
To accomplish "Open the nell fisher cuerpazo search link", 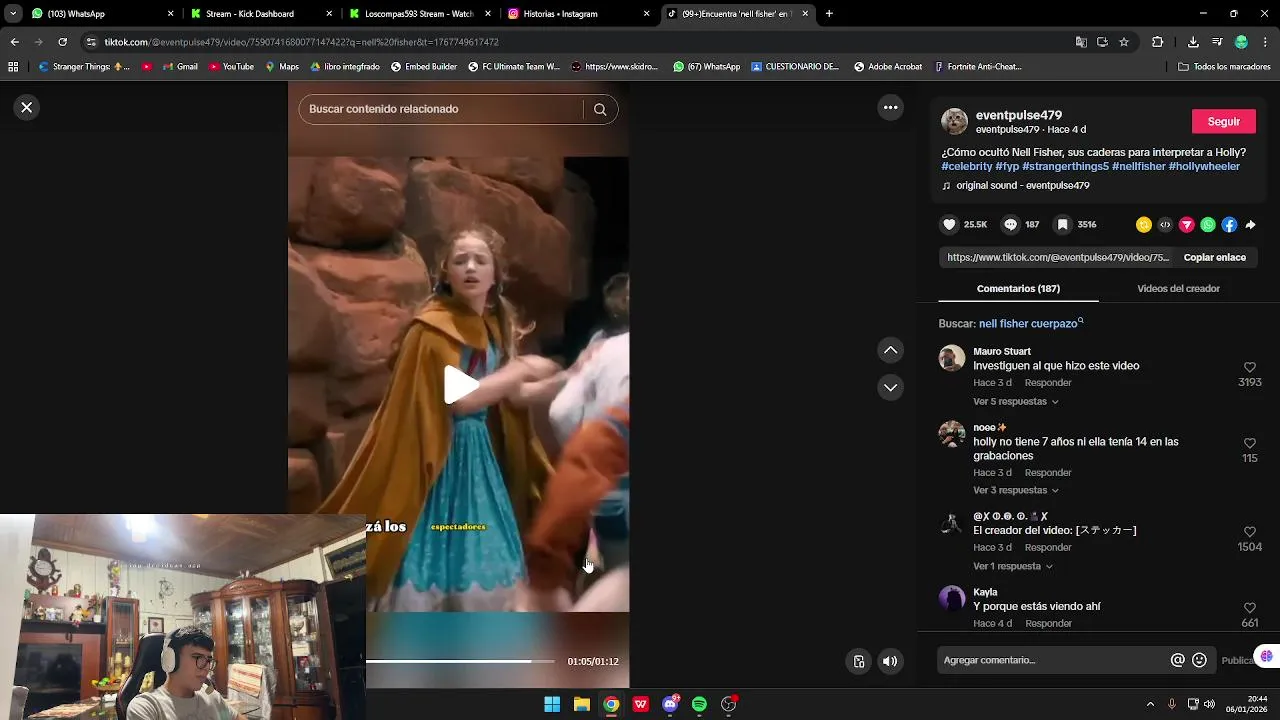I will point(1030,324).
